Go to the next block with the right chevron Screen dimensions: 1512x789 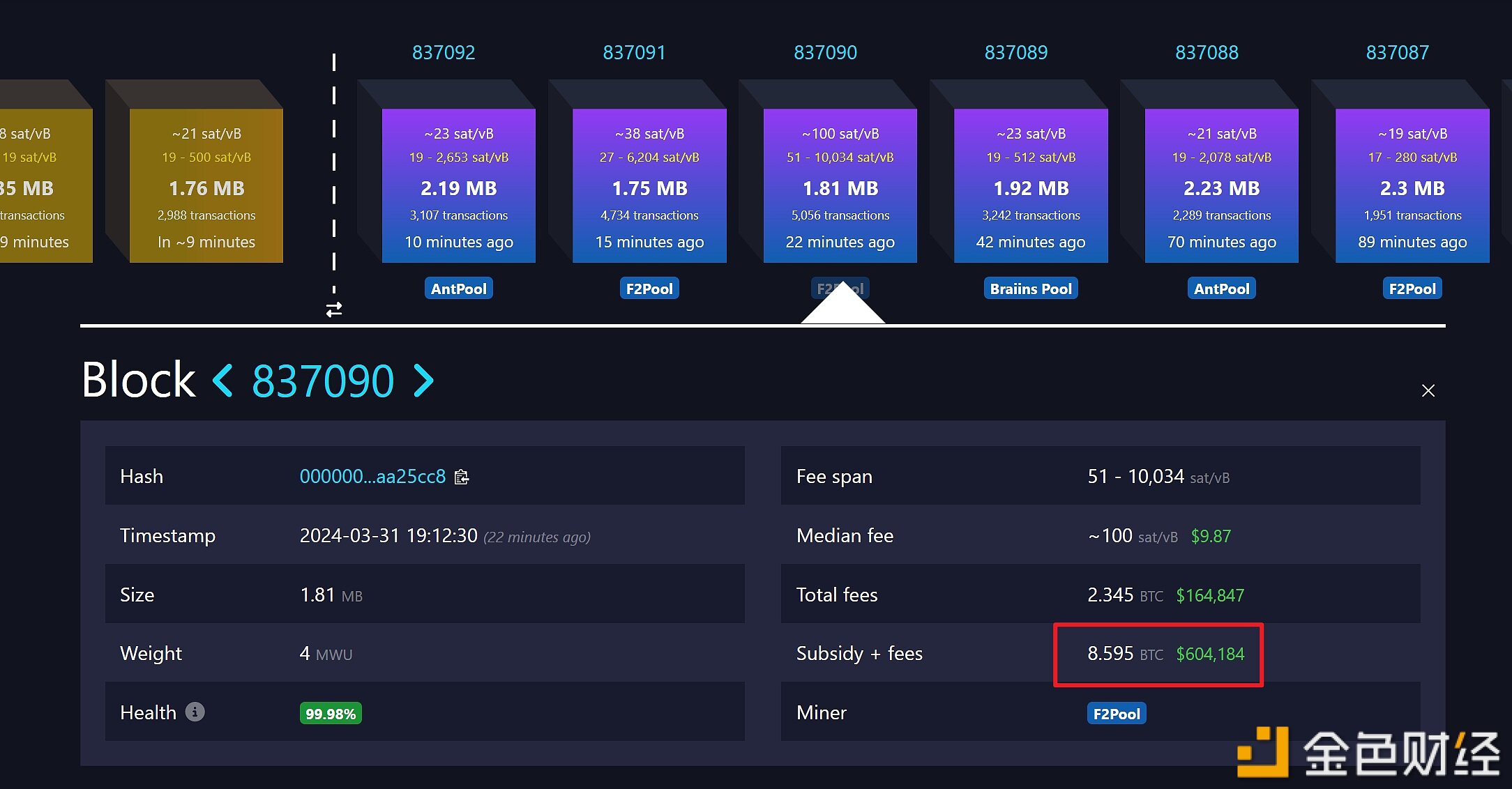(423, 381)
